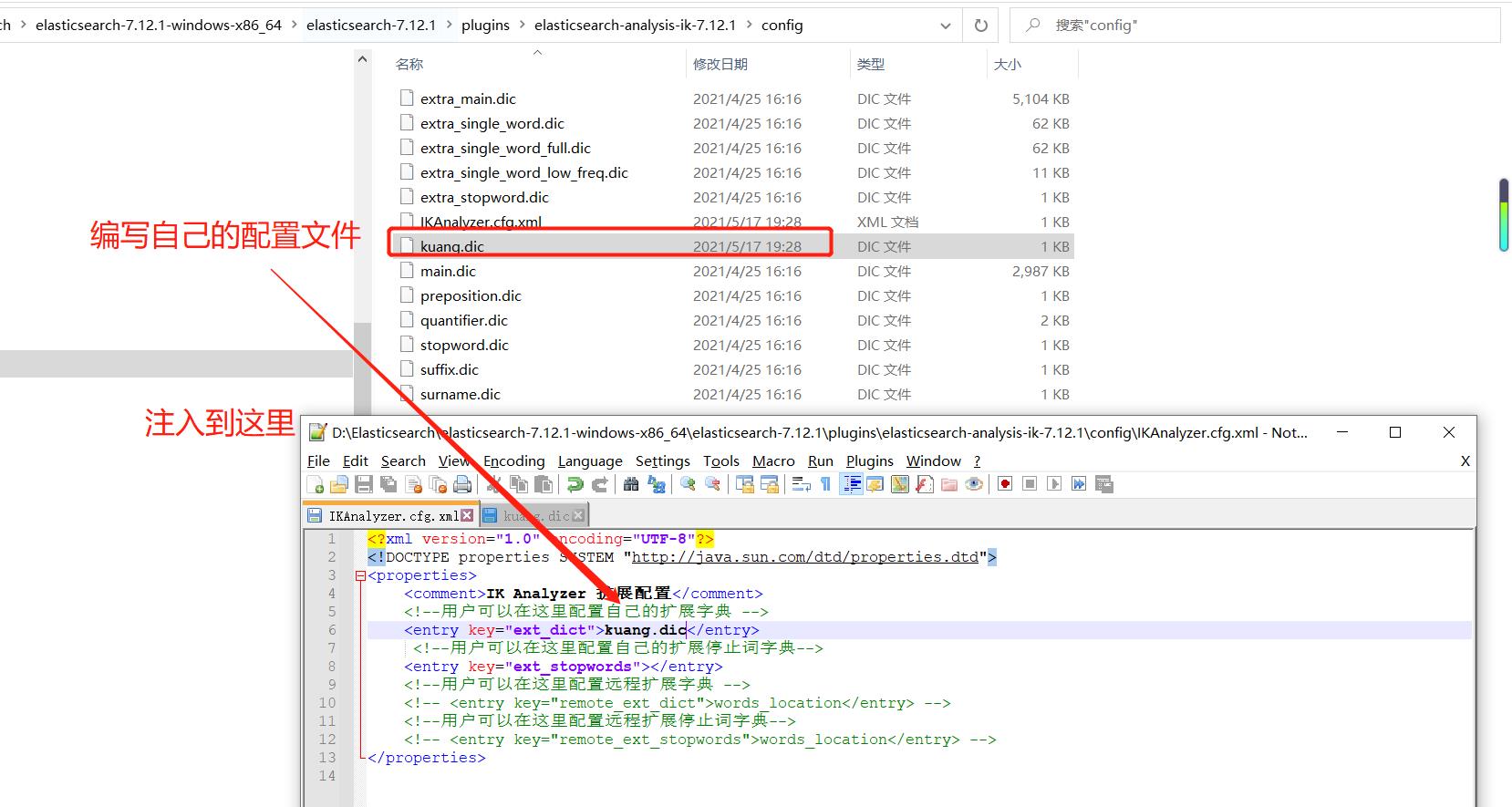
Task: Expand the Explorer address bar history dropdown
Action: coord(946,26)
